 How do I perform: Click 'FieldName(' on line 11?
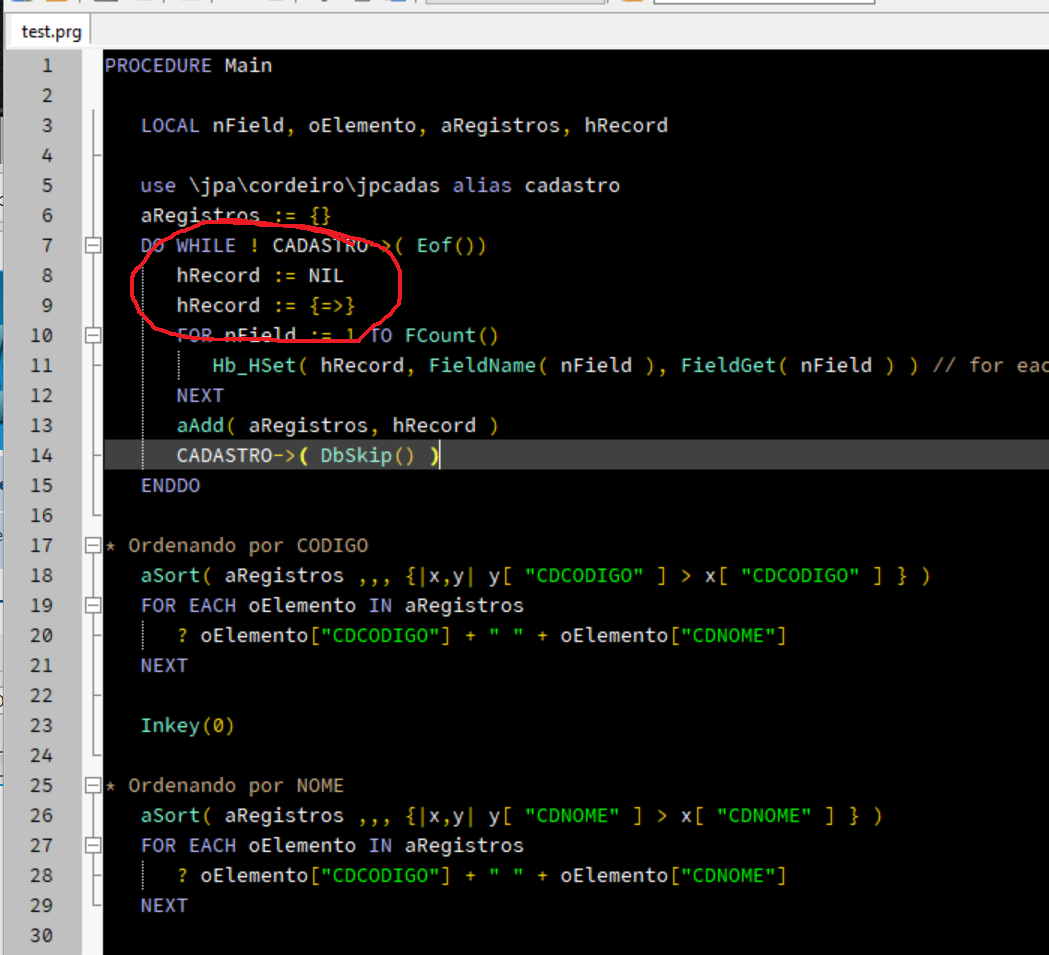tap(488, 365)
